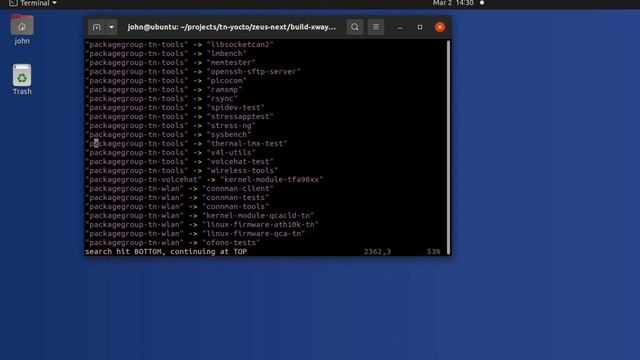The image size is (640, 360).
Task: Click the line with "thermal-imx-test"
Action: click(186, 143)
